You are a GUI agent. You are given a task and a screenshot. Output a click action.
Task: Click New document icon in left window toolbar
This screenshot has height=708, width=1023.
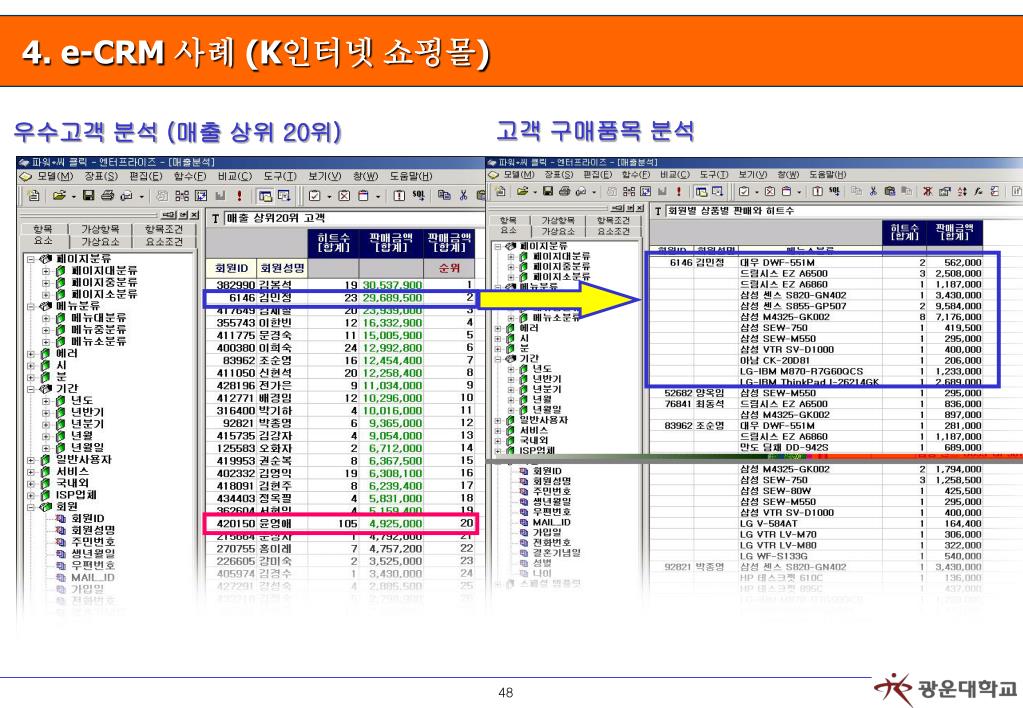[33, 195]
